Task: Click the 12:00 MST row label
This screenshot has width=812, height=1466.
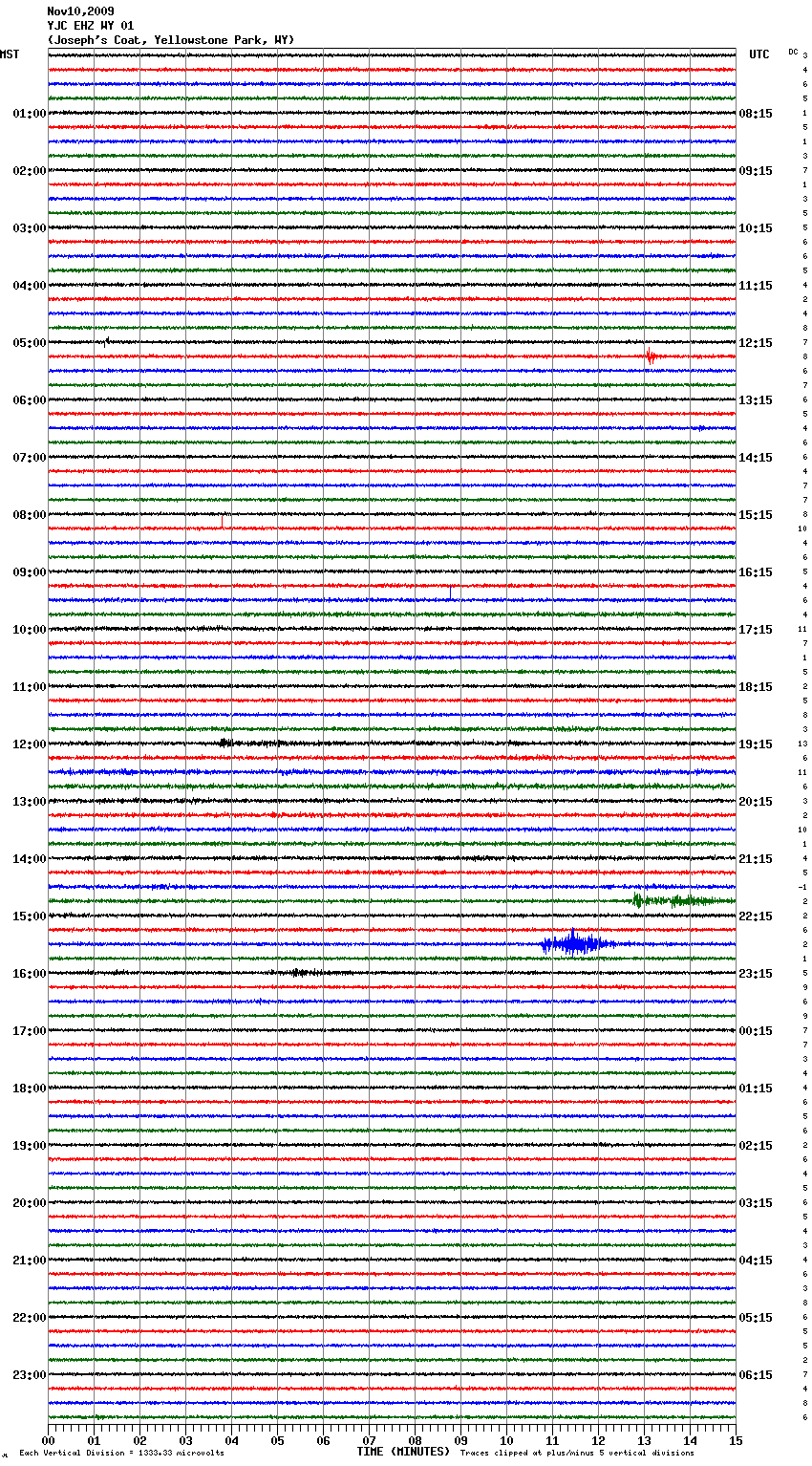Action: coord(30,744)
